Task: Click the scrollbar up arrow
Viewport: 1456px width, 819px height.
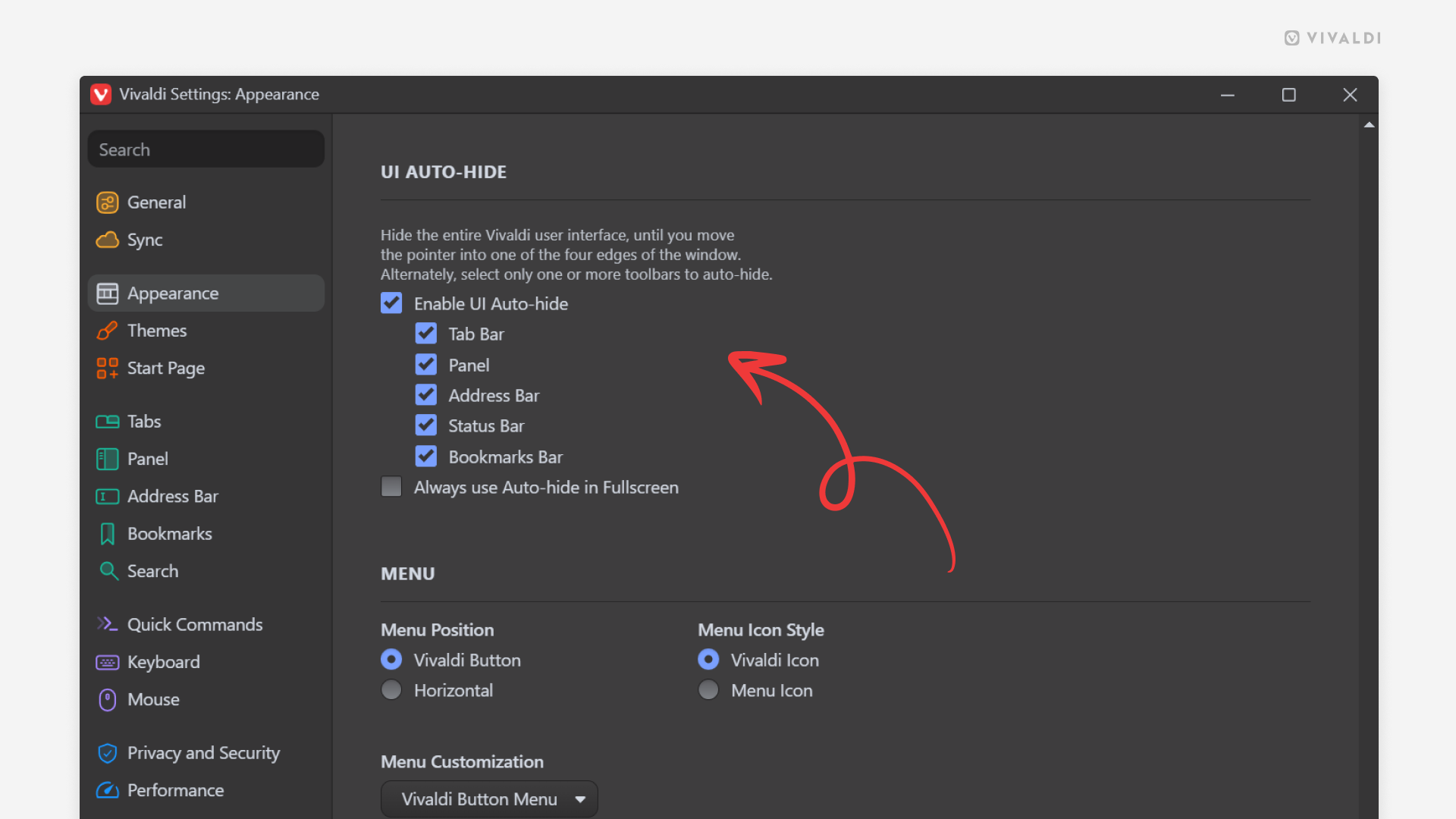Action: pos(1369,125)
